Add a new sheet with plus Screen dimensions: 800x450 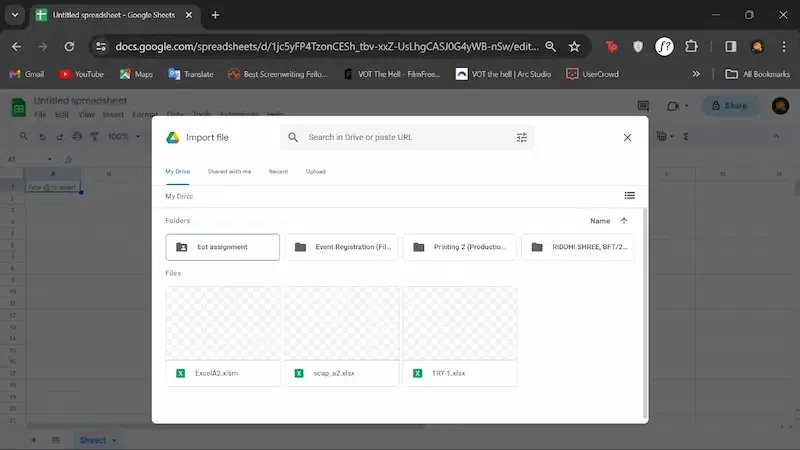coord(34,440)
